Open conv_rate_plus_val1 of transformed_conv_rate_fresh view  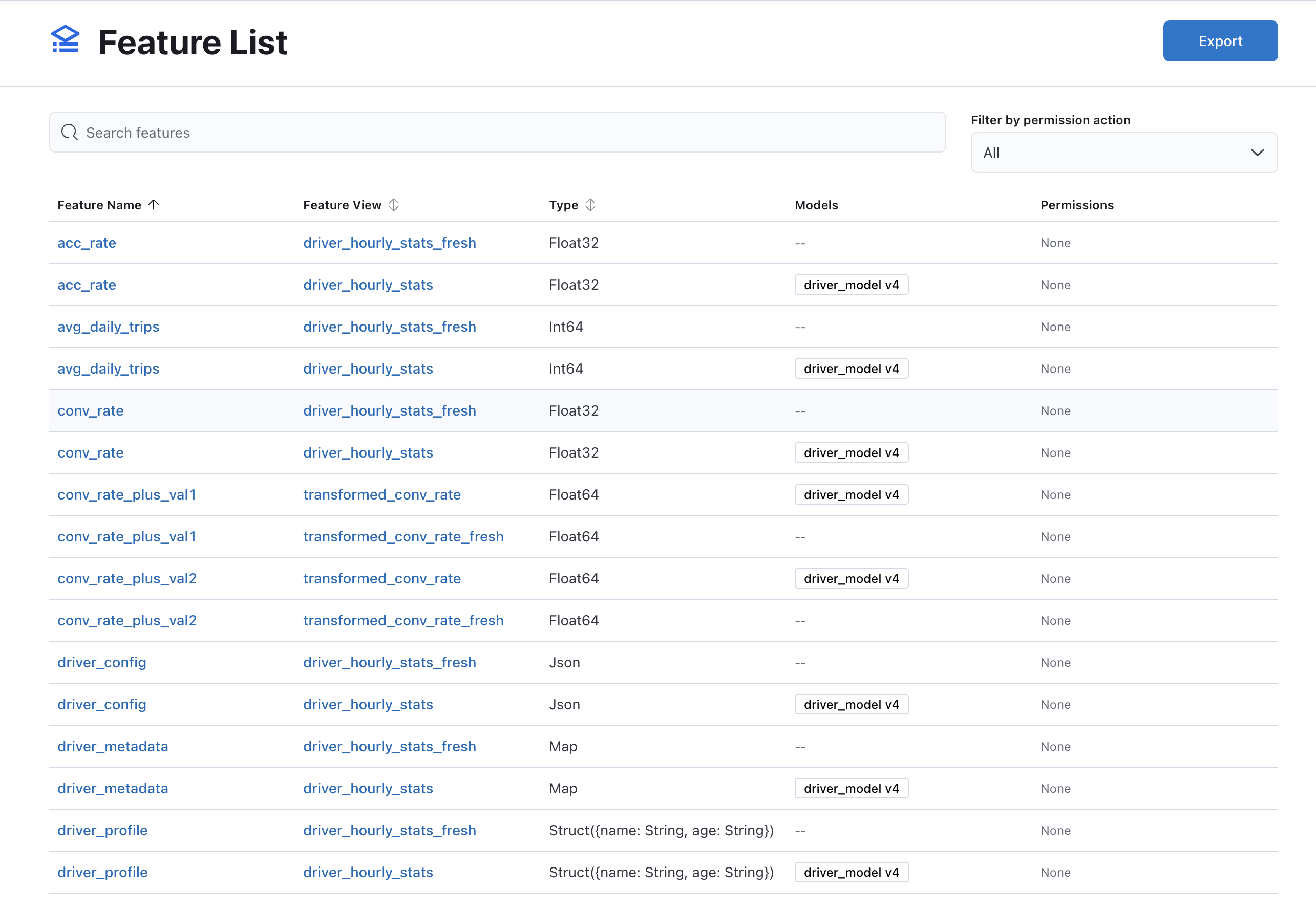click(127, 536)
